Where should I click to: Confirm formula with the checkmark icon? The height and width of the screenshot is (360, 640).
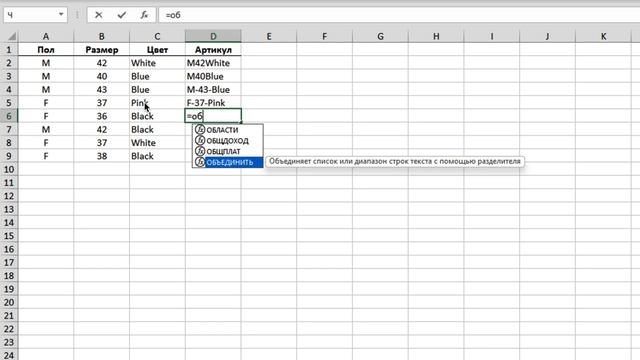[122, 15]
